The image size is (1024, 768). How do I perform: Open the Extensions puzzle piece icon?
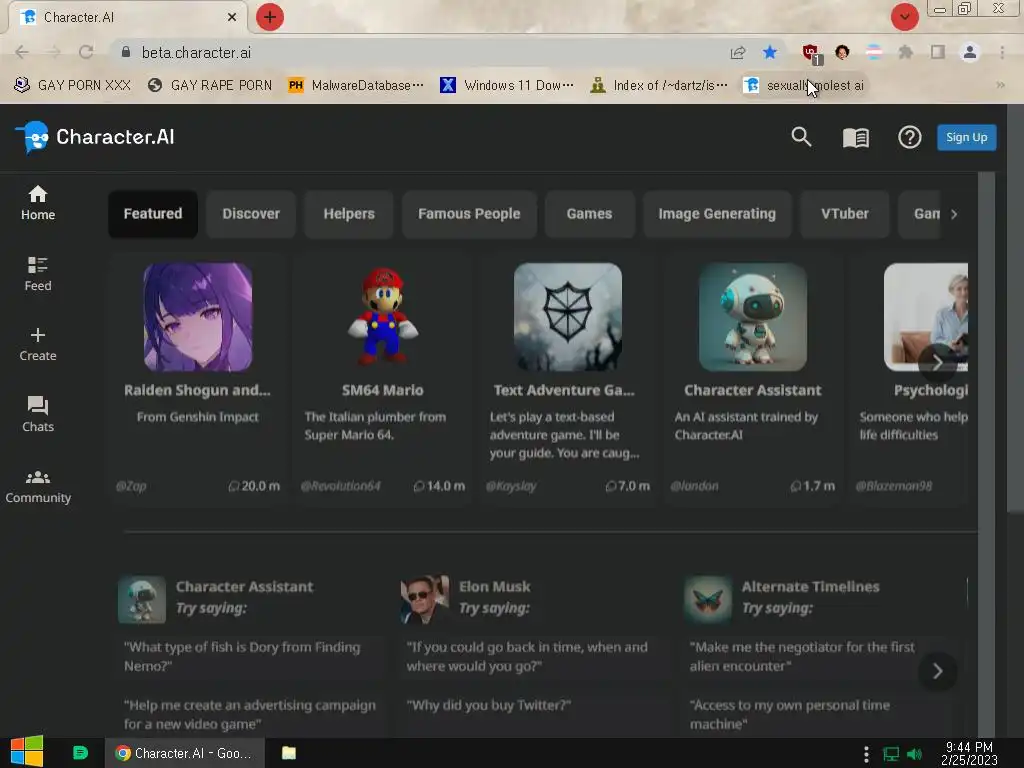906,52
